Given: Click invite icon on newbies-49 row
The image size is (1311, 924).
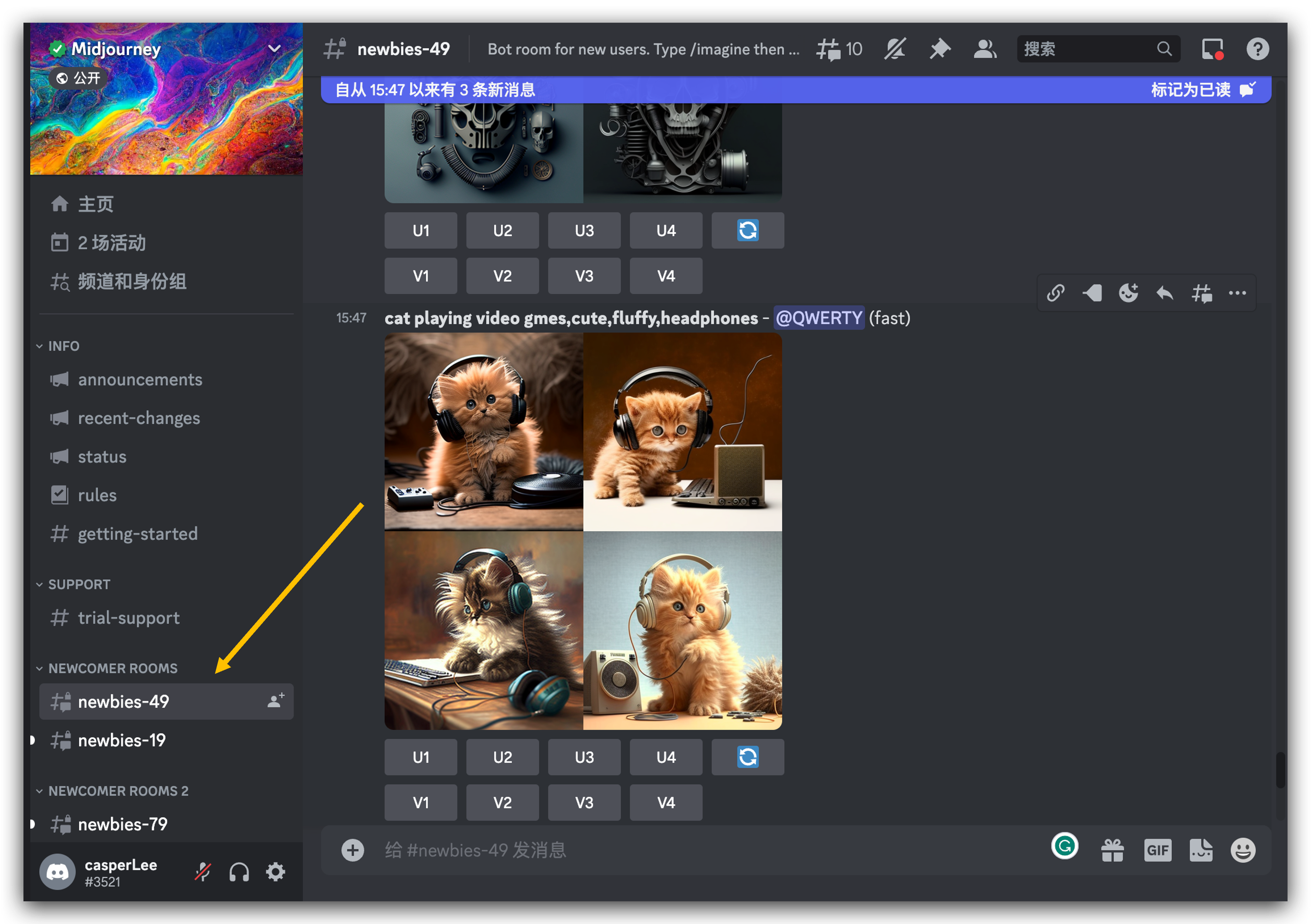Looking at the screenshot, I should 276,700.
